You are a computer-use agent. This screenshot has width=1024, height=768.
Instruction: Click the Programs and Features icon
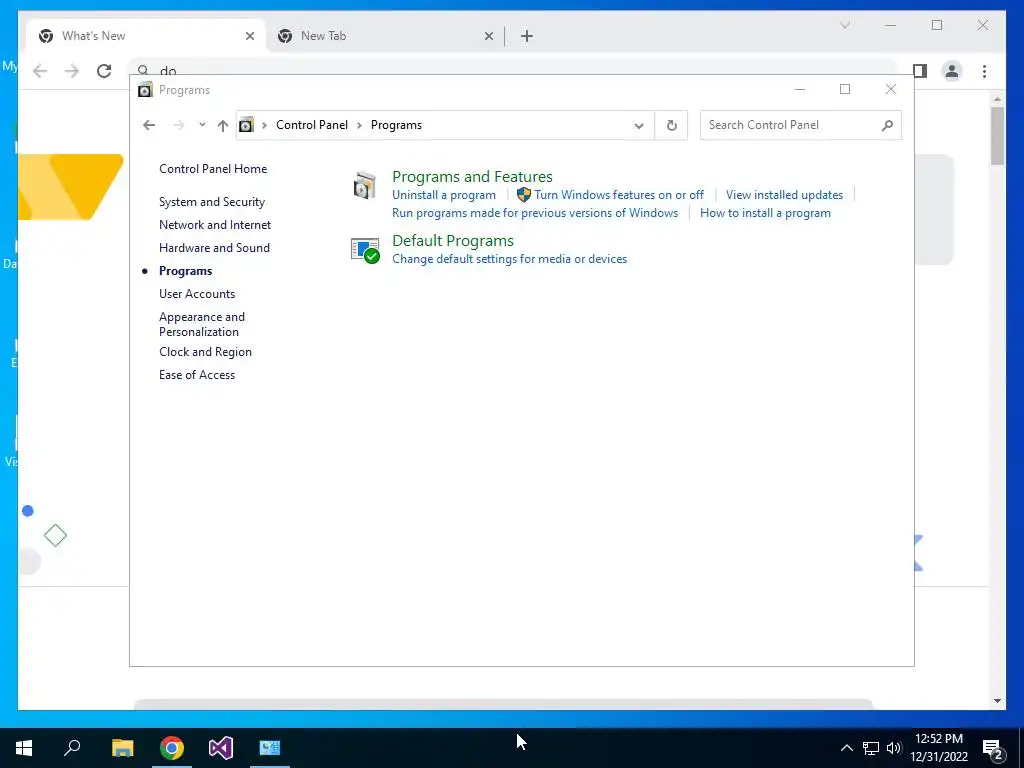(x=364, y=185)
